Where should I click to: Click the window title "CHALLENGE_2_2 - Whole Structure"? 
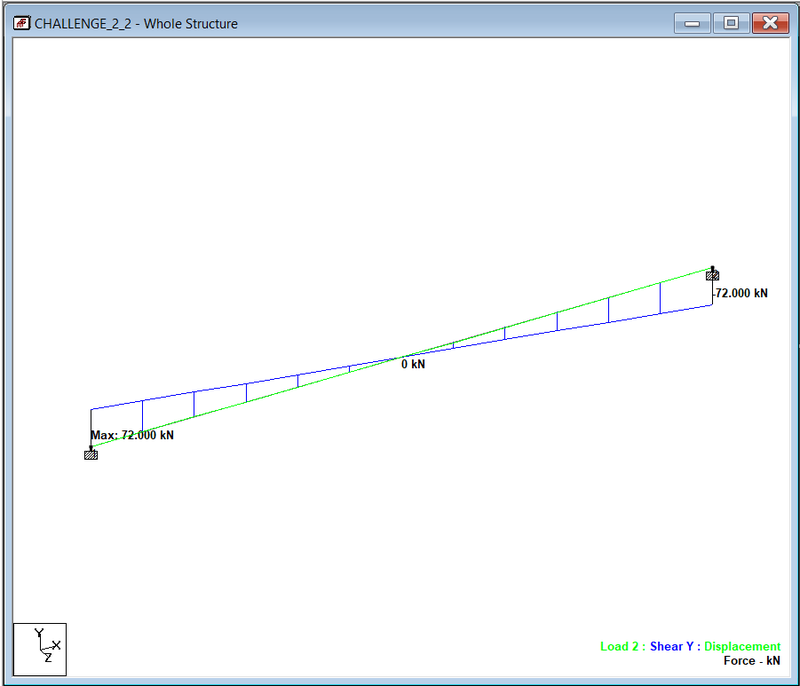pyautogui.click(x=136, y=24)
